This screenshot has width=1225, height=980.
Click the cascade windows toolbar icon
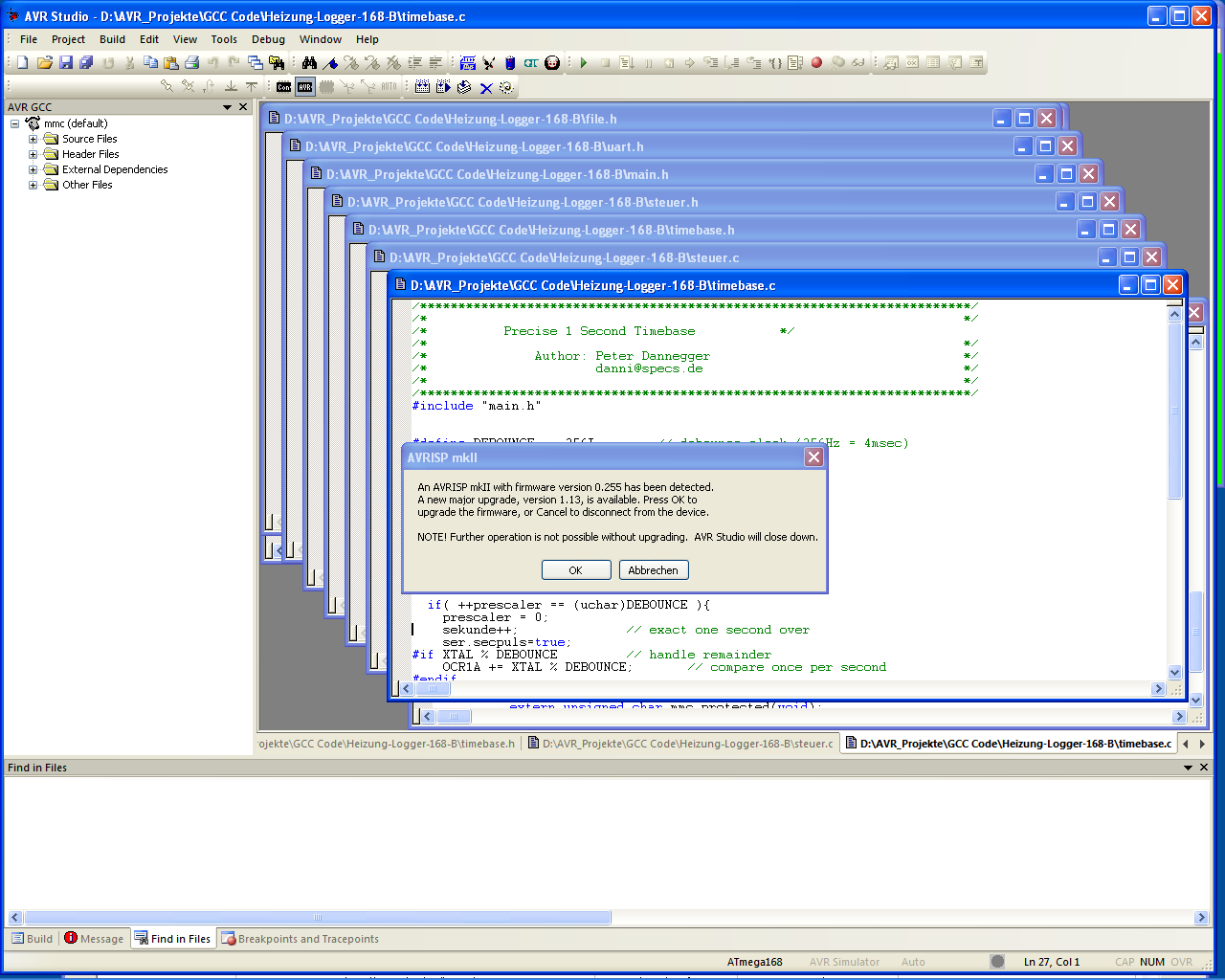[x=256, y=62]
